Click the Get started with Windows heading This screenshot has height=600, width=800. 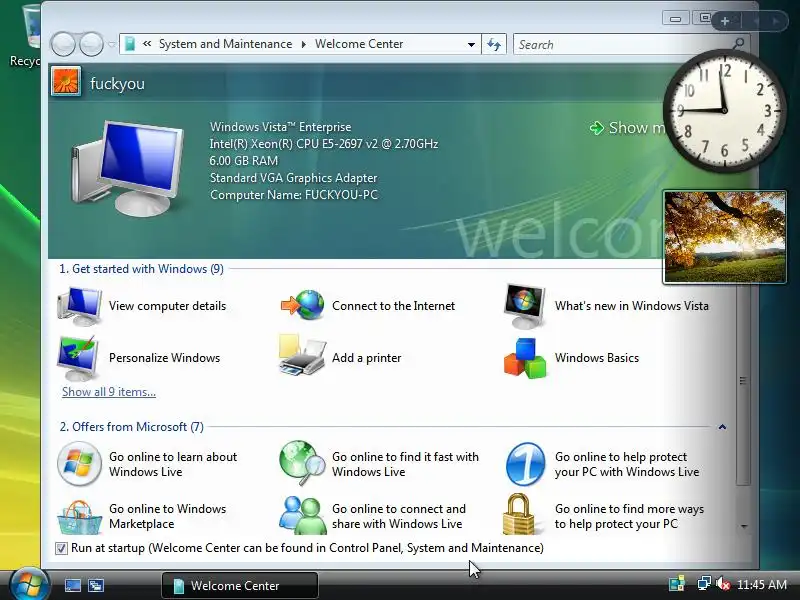click(141, 269)
